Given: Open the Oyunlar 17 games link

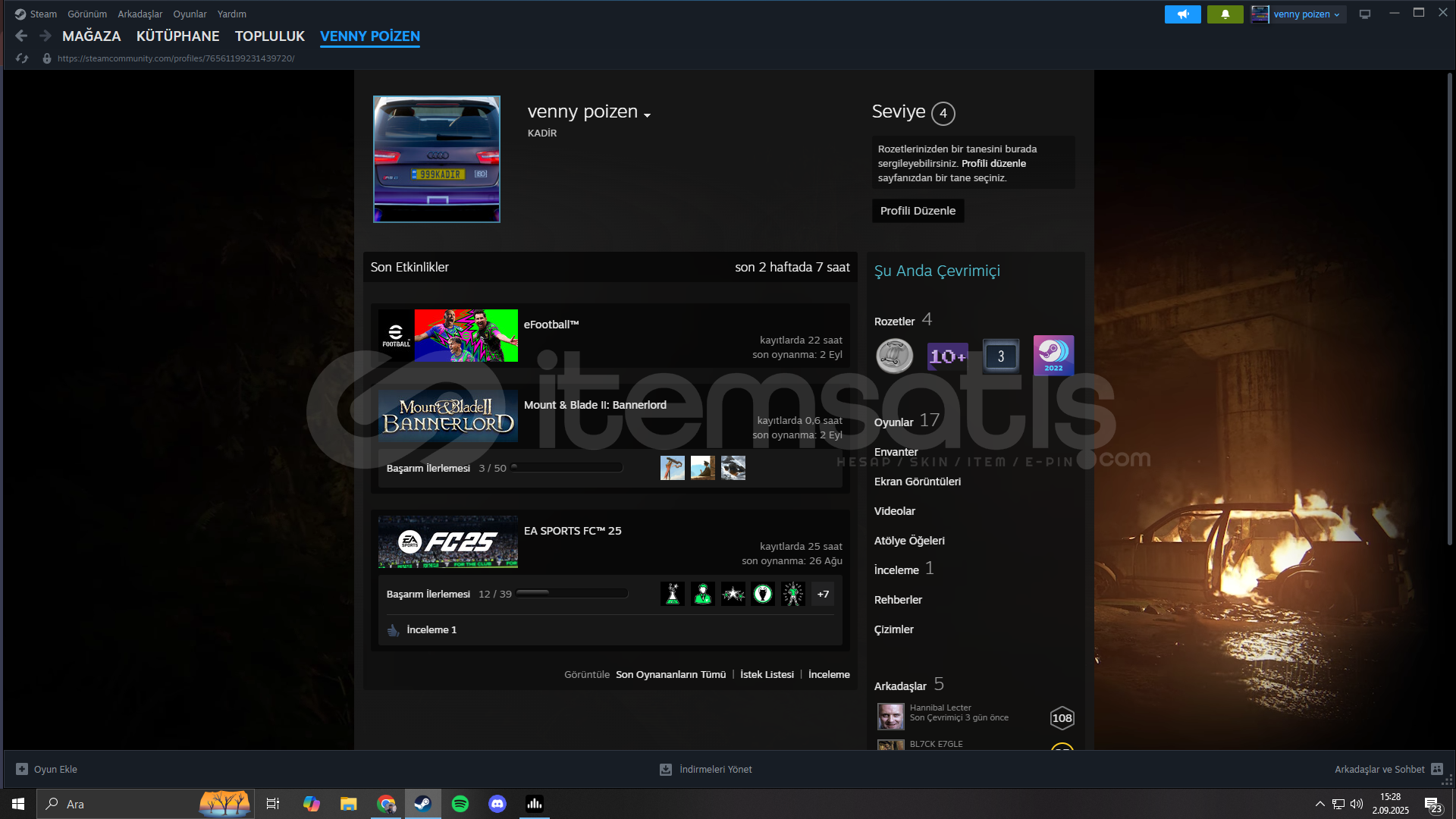Looking at the screenshot, I should pos(907,421).
